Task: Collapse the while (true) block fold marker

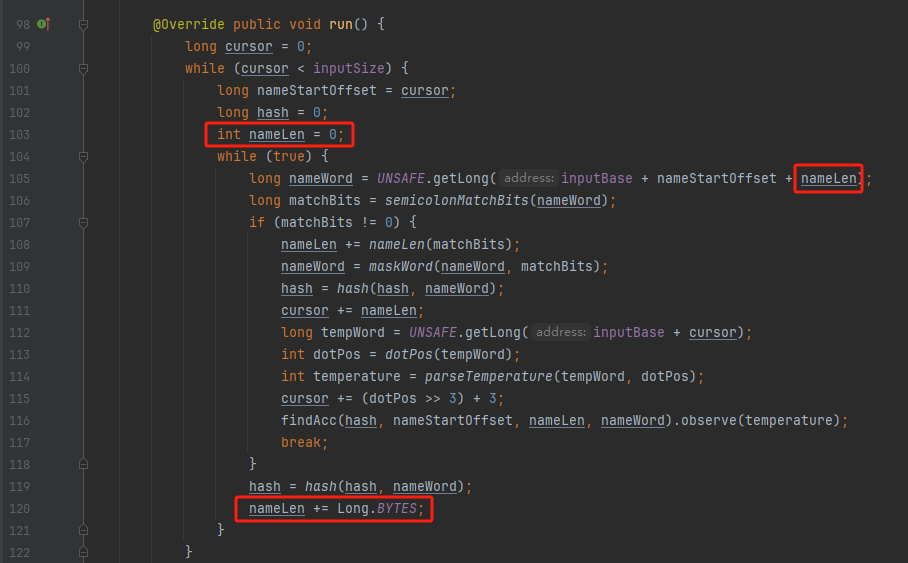Action: click(83, 156)
